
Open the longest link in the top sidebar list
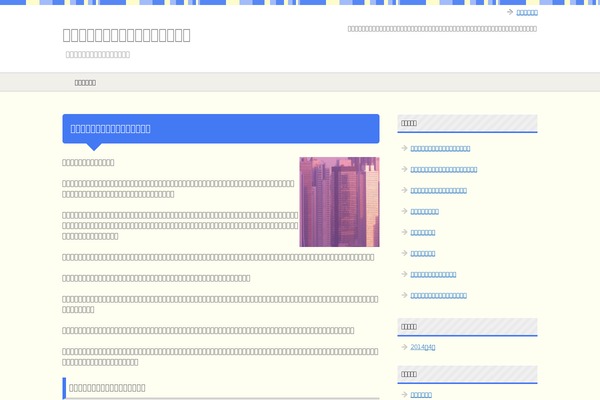click(x=443, y=170)
